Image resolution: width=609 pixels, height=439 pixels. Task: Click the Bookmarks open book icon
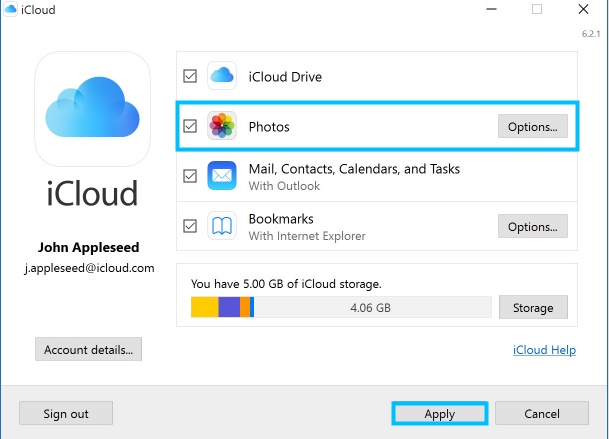[x=221, y=226]
